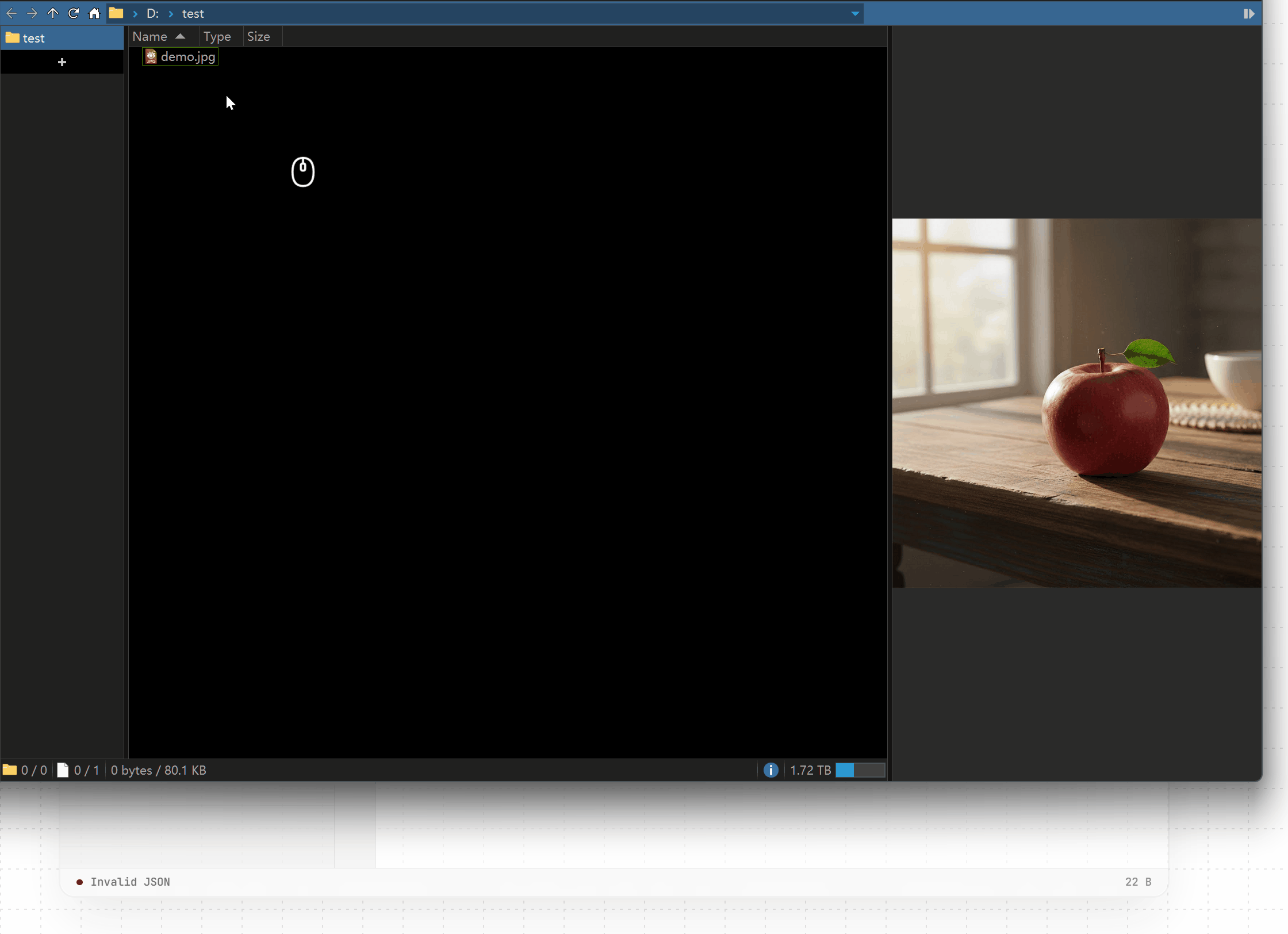Screen dimensions: 1288x934
Task: Click the JPG file icon next to demo.jpg
Action: coord(151,56)
